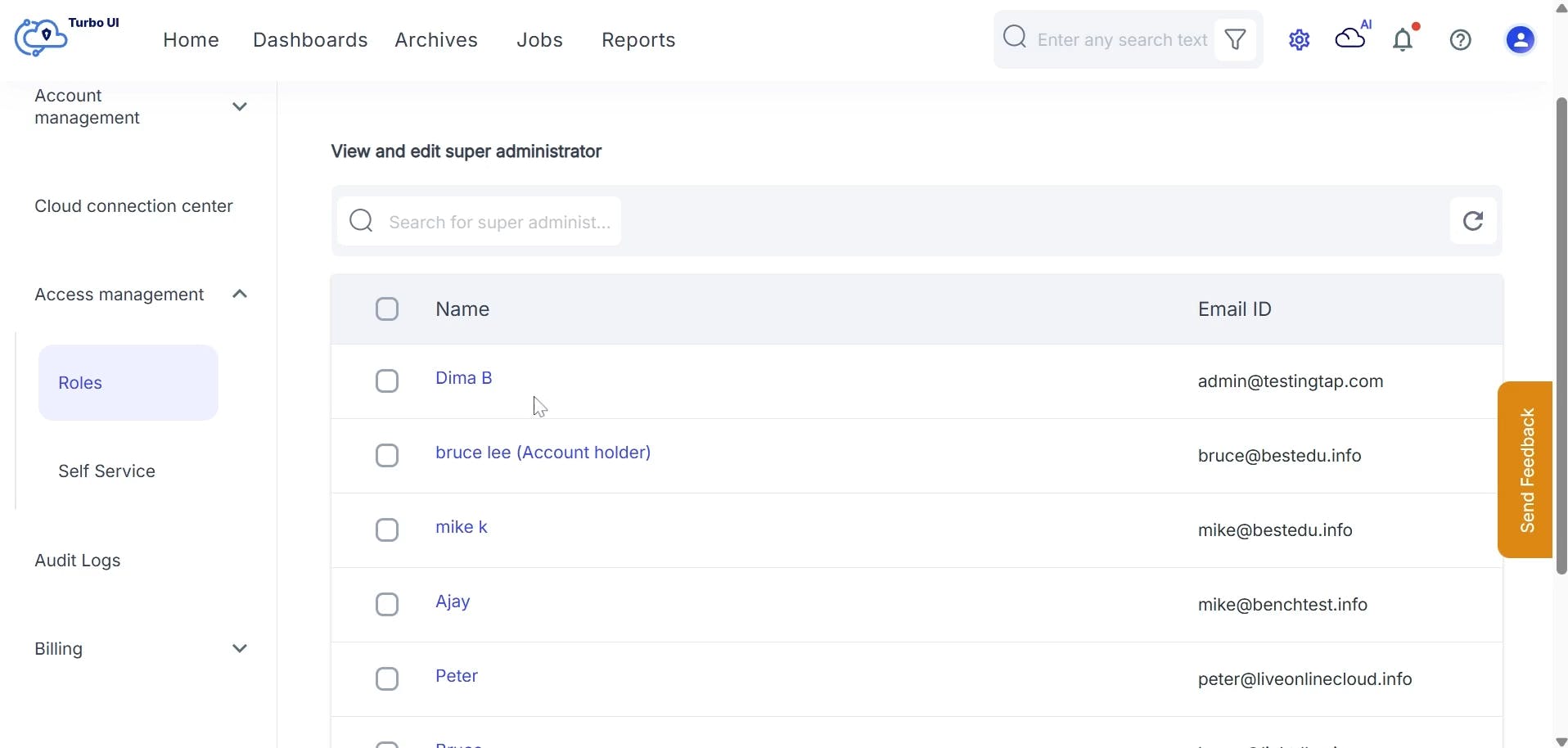Open Dashboards in top navigation

[x=310, y=40]
